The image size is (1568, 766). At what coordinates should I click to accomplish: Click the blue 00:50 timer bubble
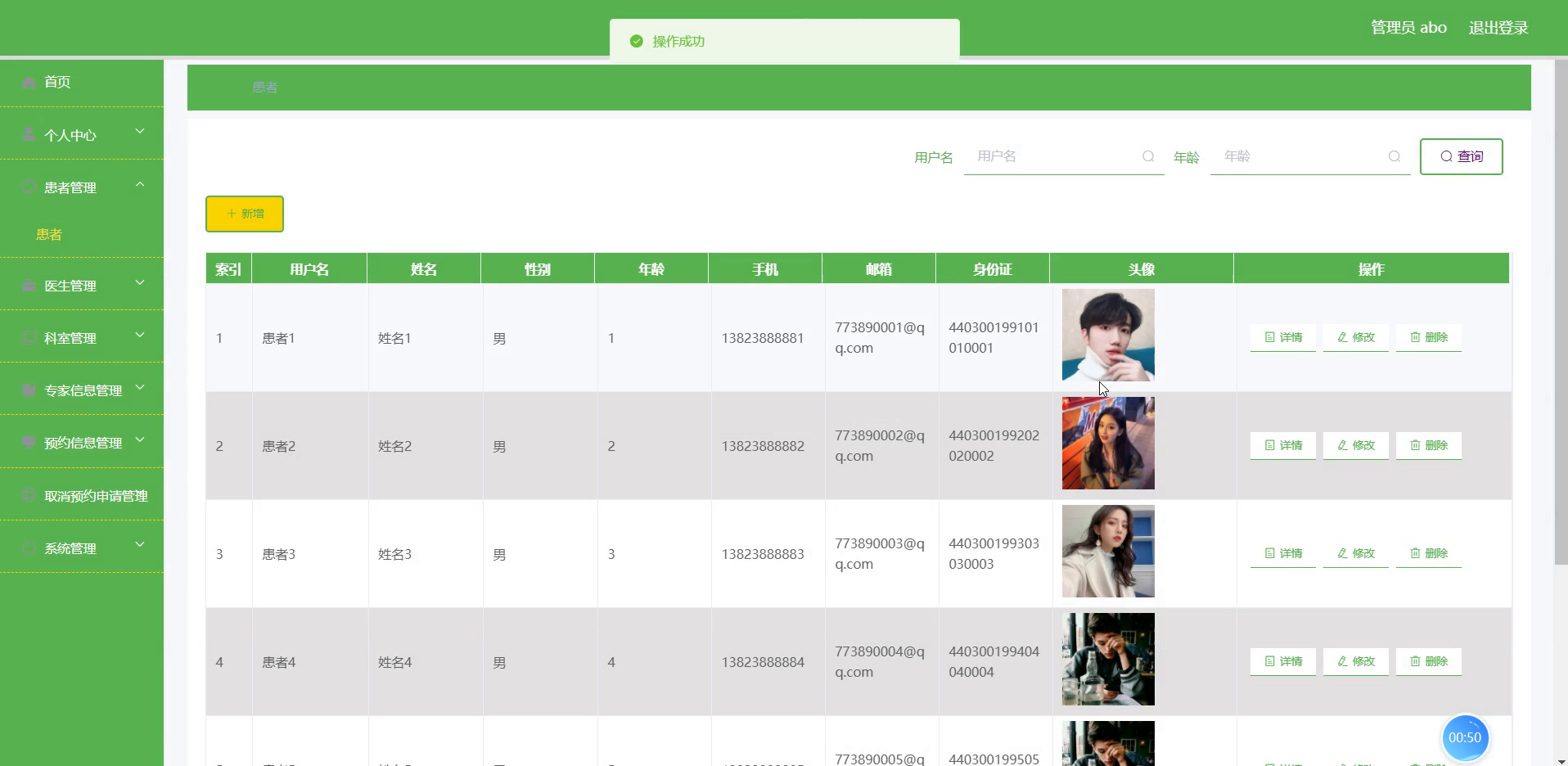[x=1465, y=737]
